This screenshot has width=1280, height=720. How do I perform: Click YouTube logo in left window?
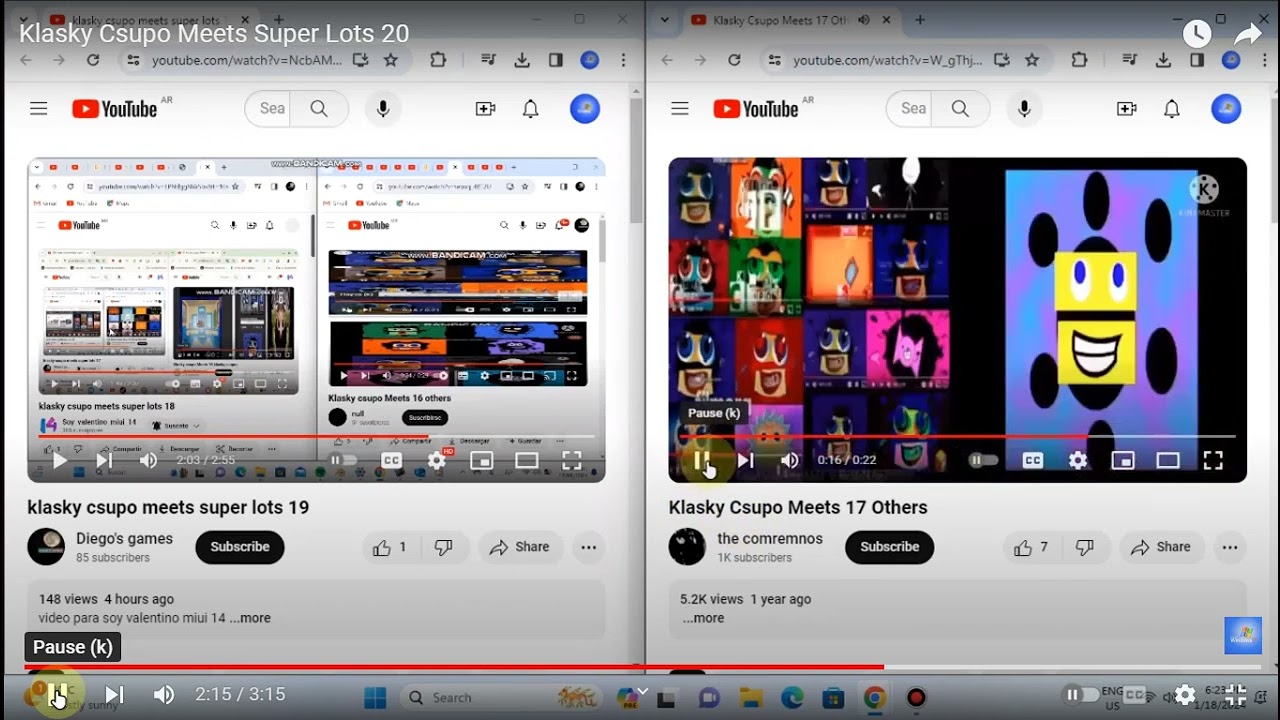click(x=115, y=109)
